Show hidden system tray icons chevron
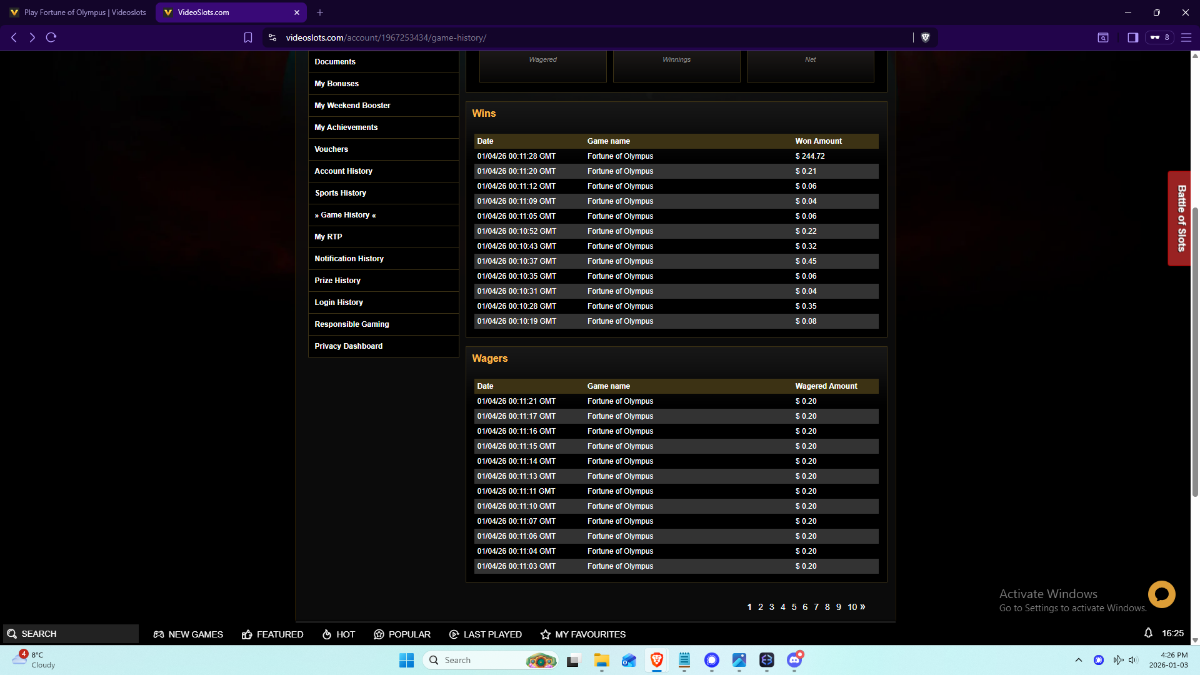1200x675 pixels. click(x=1078, y=660)
